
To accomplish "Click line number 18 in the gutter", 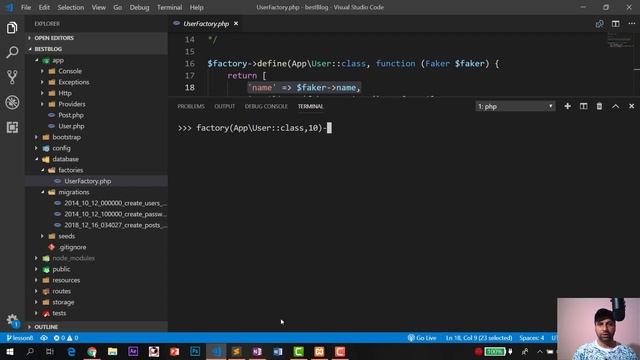I will [x=189, y=88].
